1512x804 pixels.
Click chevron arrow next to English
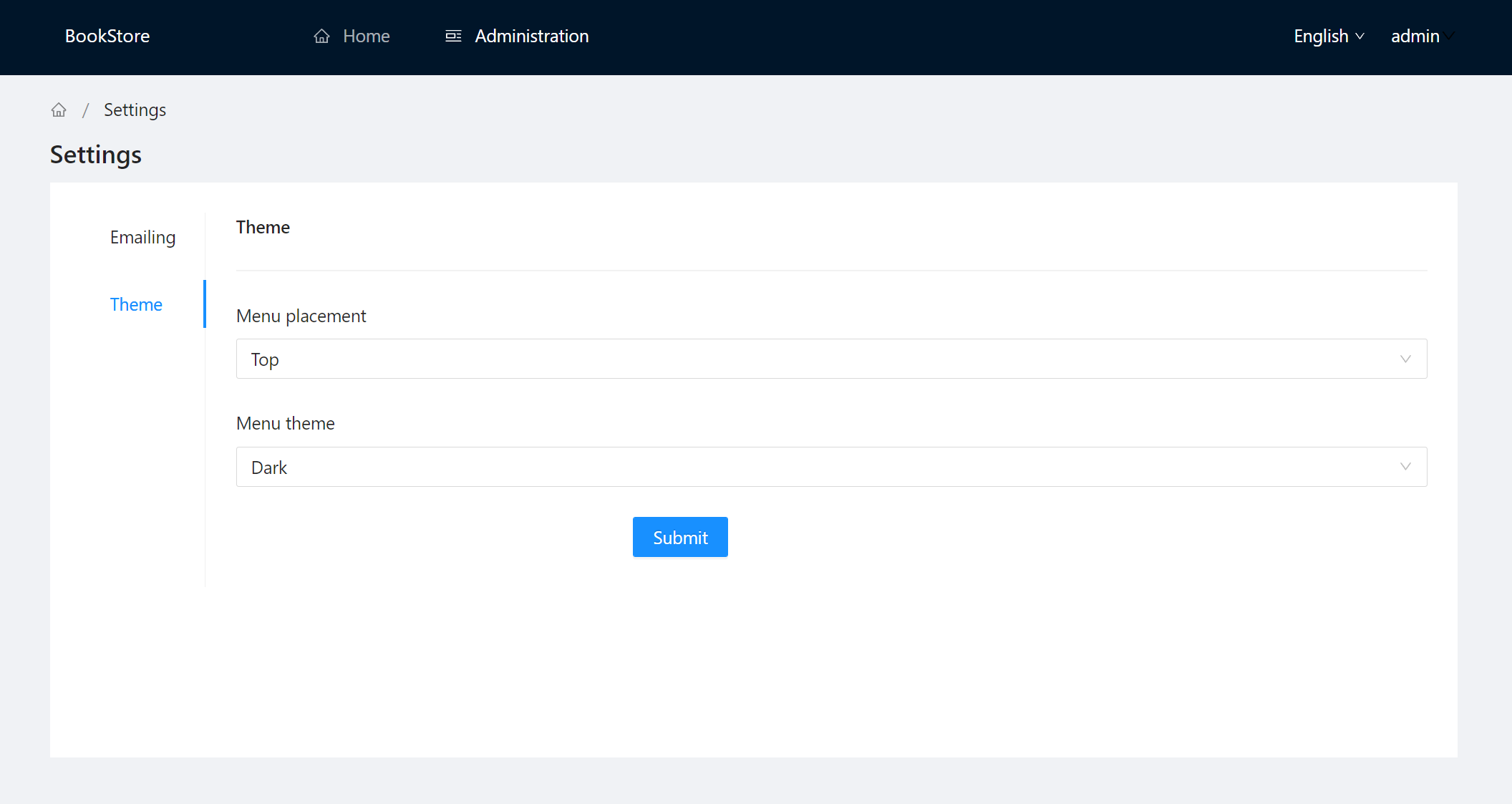(x=1360, y=36)
